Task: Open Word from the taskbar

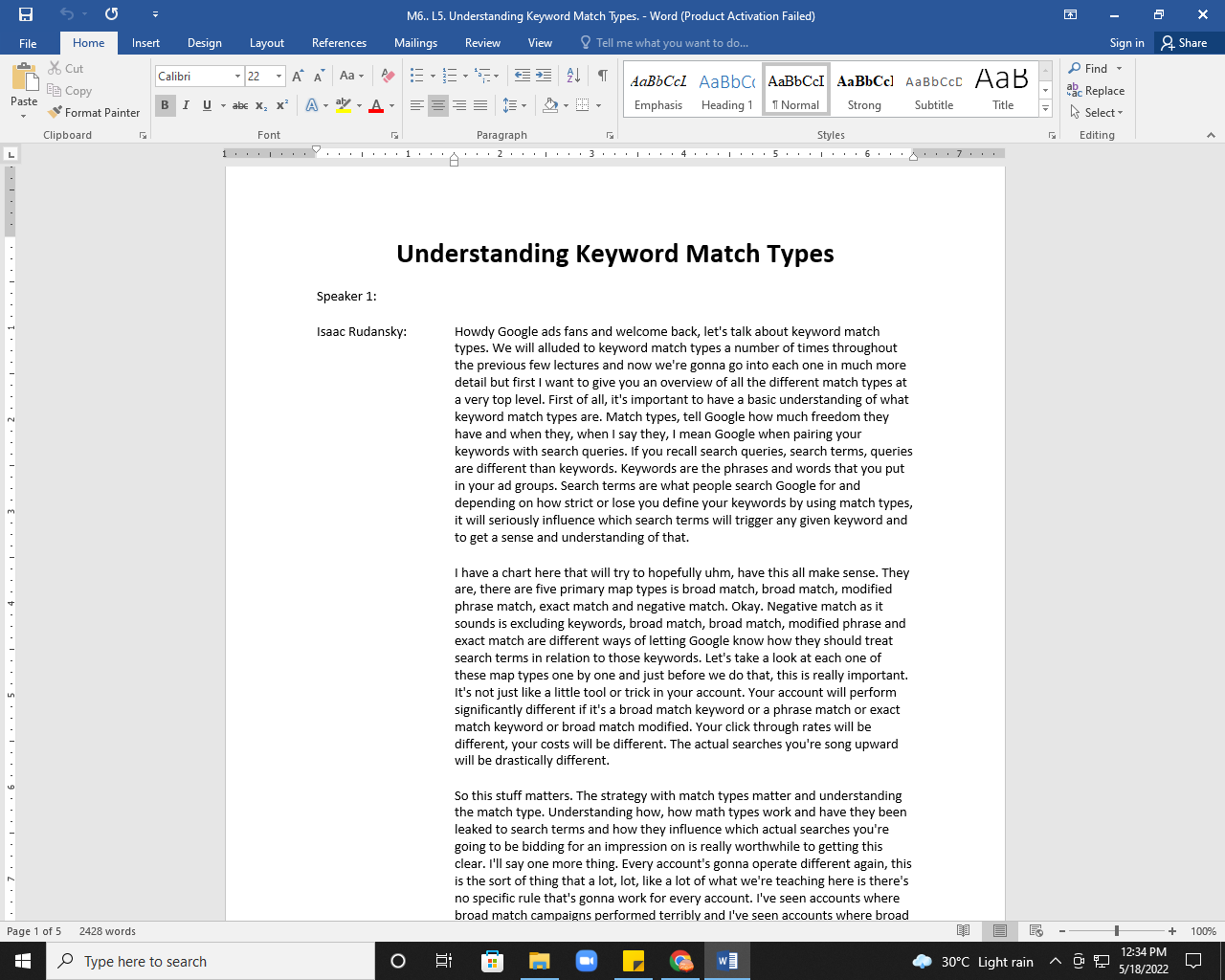Action: click(x=727, y=961)
